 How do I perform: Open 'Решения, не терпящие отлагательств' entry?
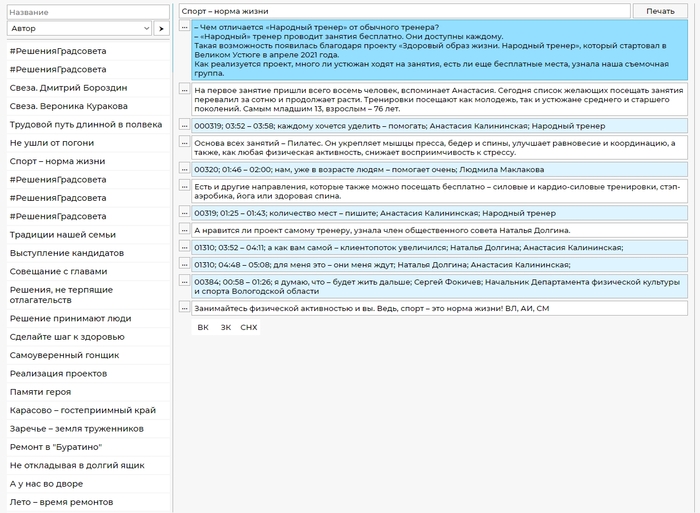point(88,295)
